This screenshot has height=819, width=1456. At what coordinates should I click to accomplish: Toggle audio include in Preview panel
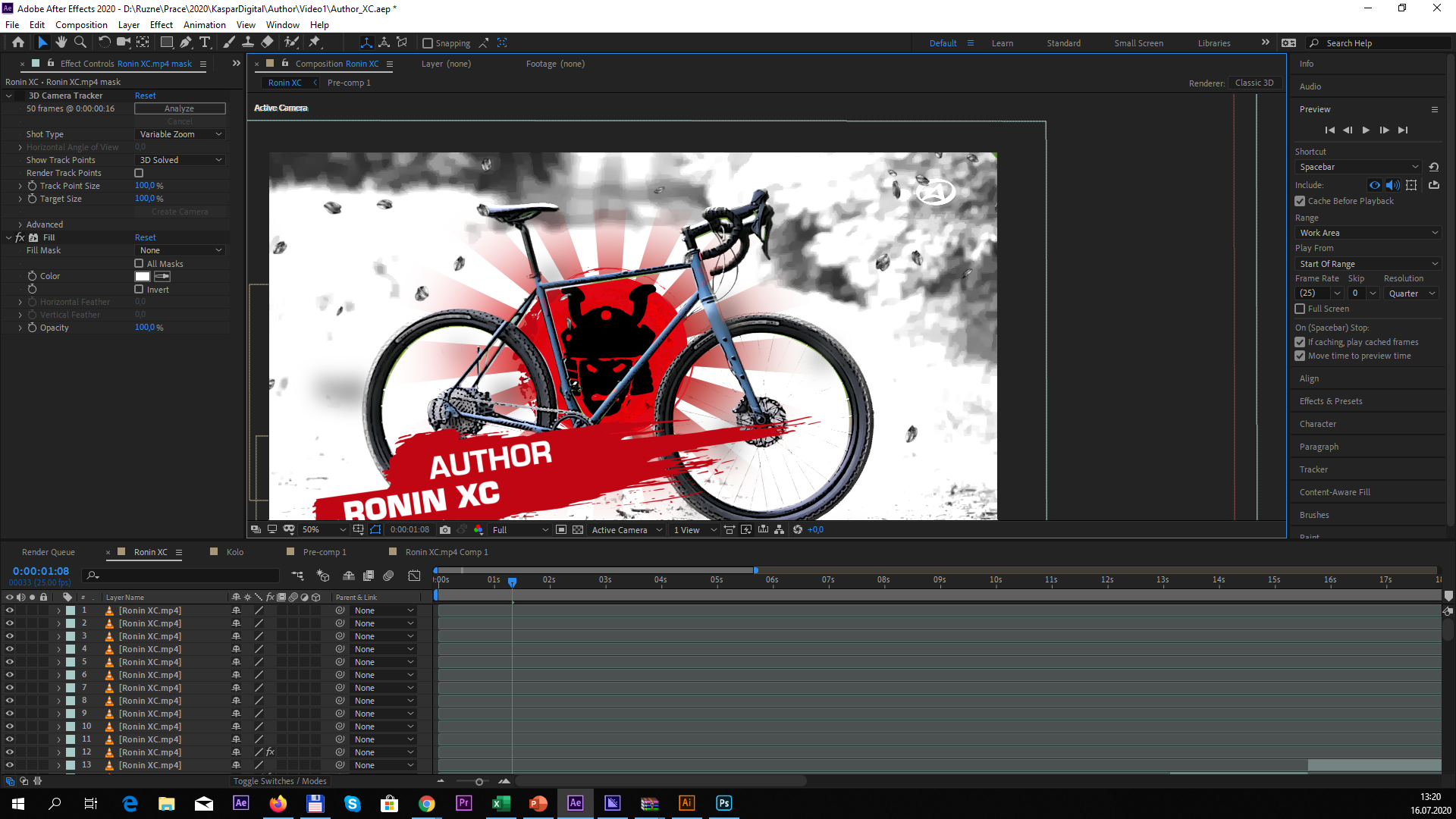click(1393, 185)
